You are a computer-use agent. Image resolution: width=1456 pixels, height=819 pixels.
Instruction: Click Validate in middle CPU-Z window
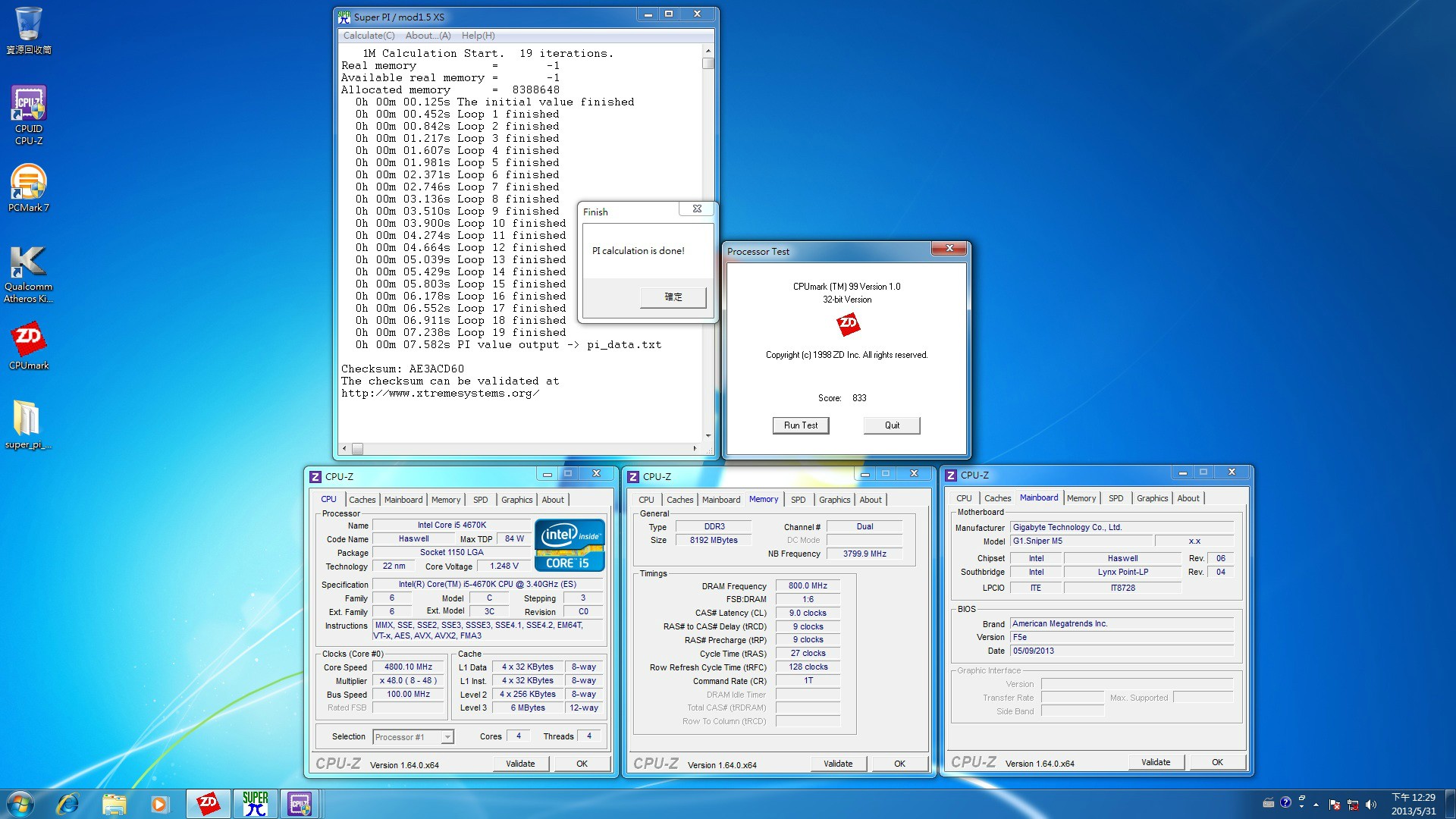[838, 764]
